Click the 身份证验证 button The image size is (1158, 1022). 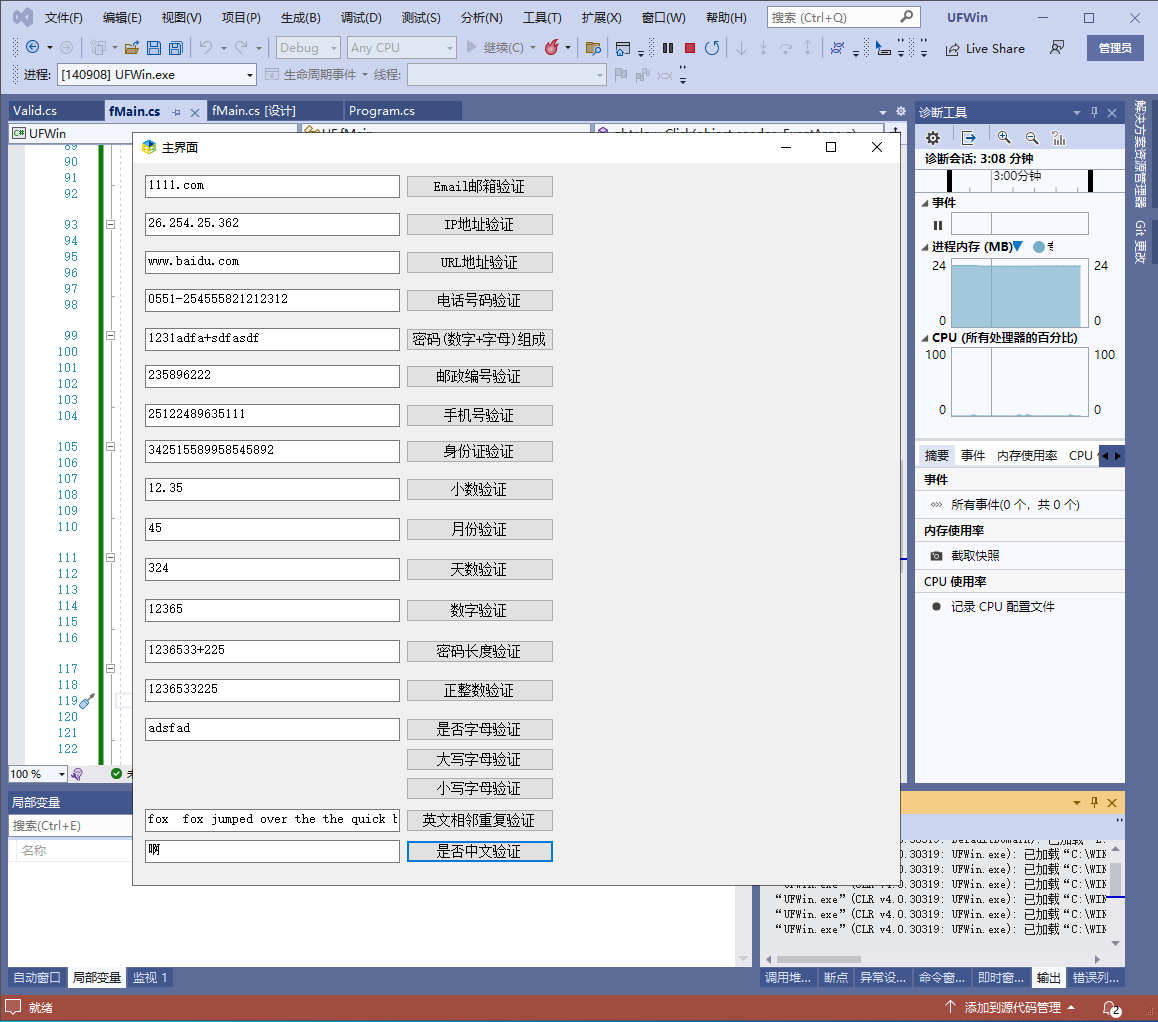click(x=479, y=451)
